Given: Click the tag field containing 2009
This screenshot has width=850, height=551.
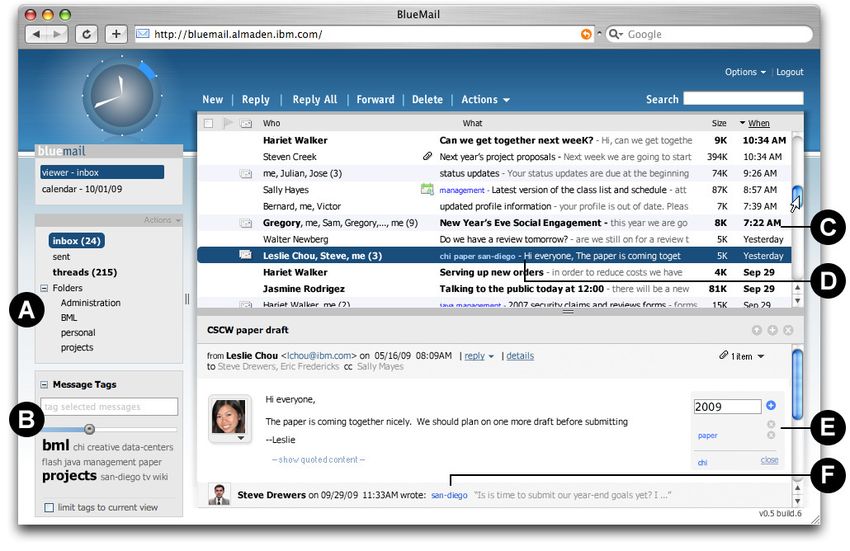Looking at the screenshot, I should coord(727,407).
